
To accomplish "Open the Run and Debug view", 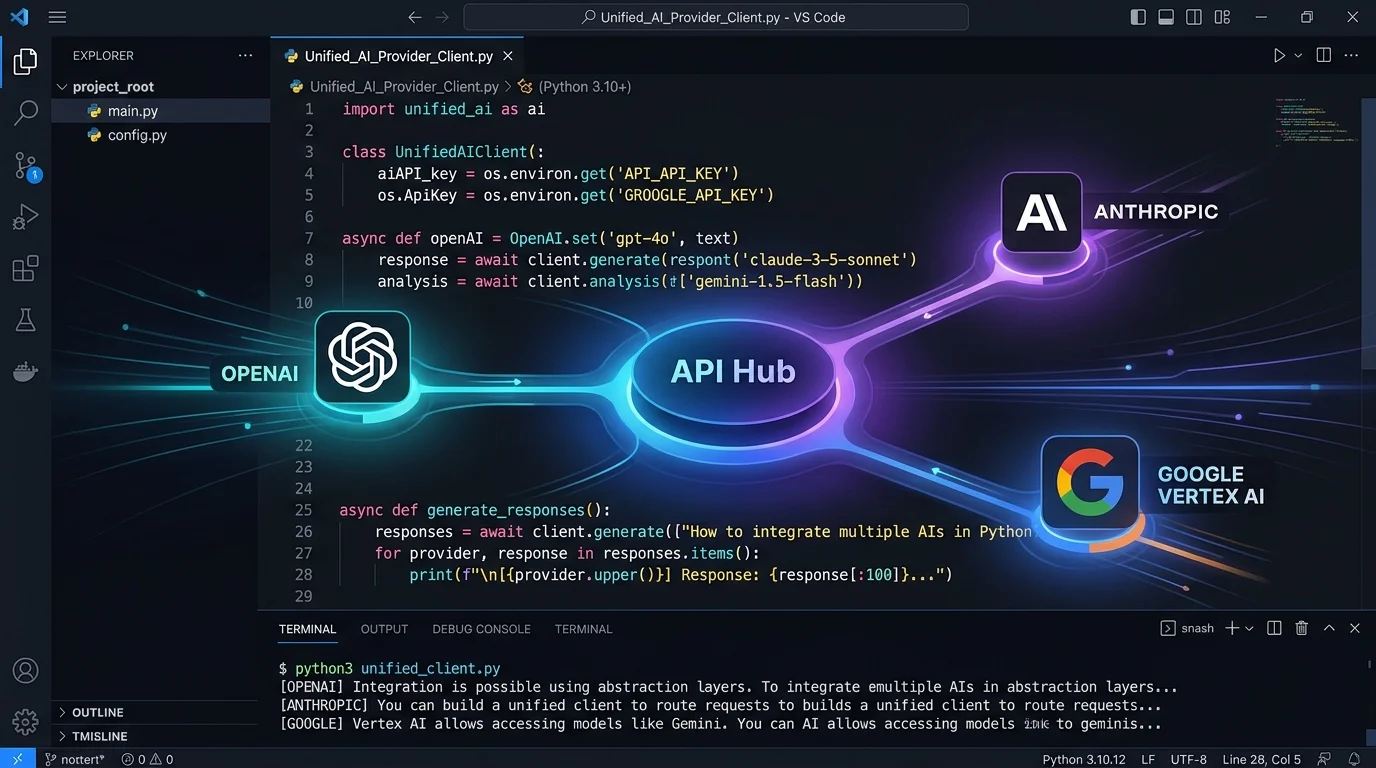I will point(25,216).
